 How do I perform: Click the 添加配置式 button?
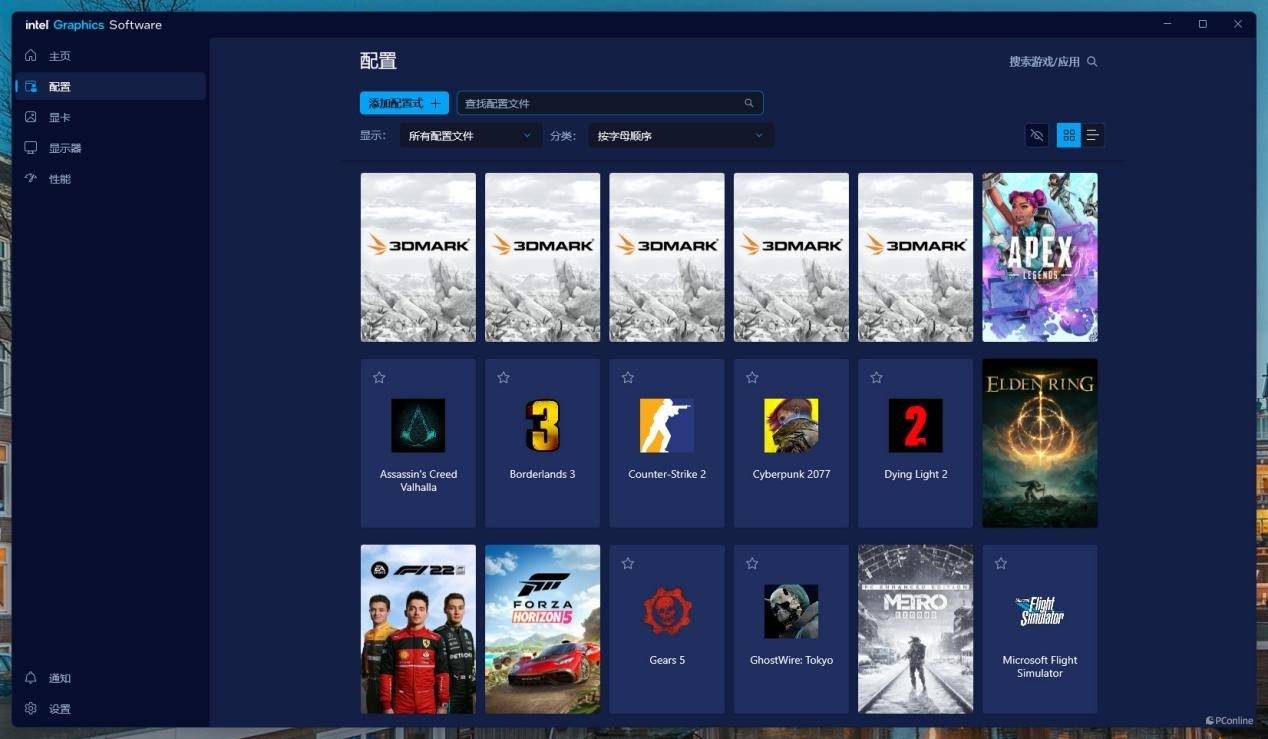click(x=404, y=103)
